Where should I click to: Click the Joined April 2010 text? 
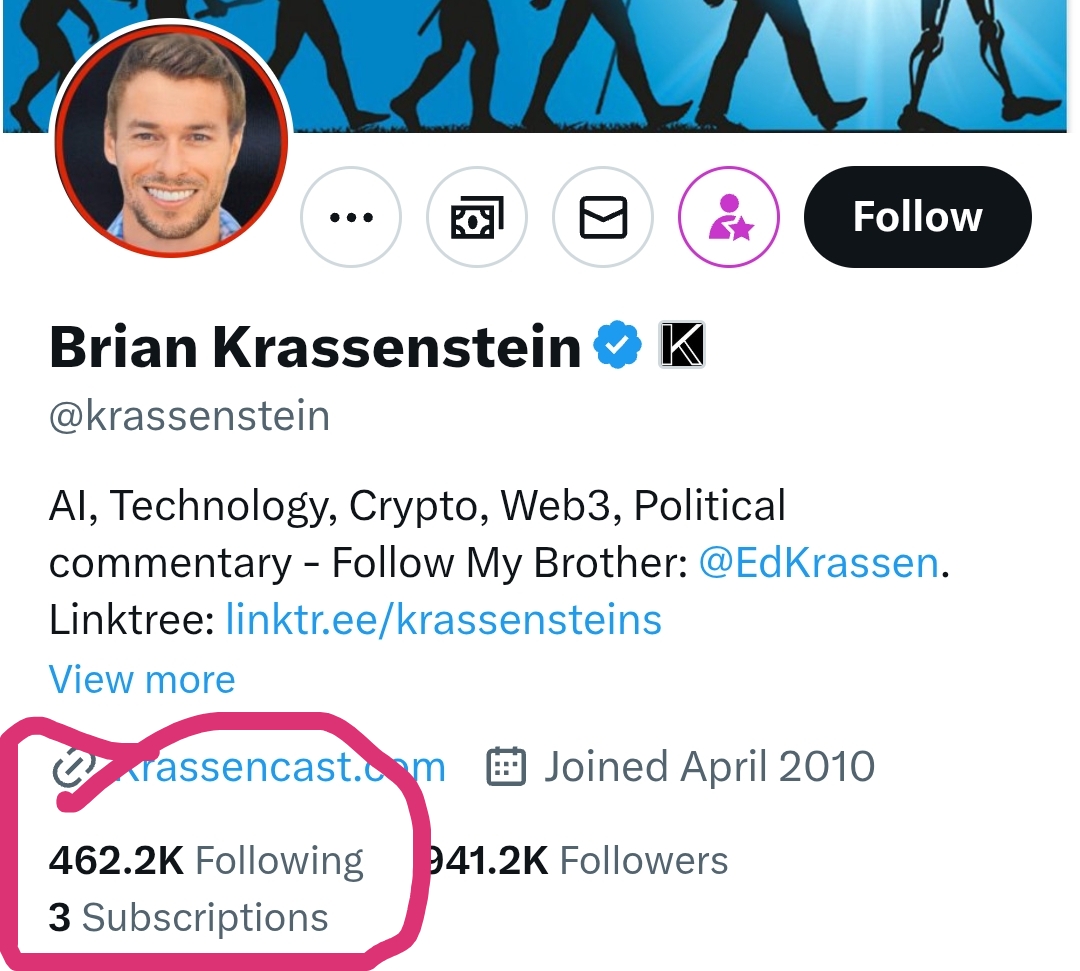(x=708, y=767)
